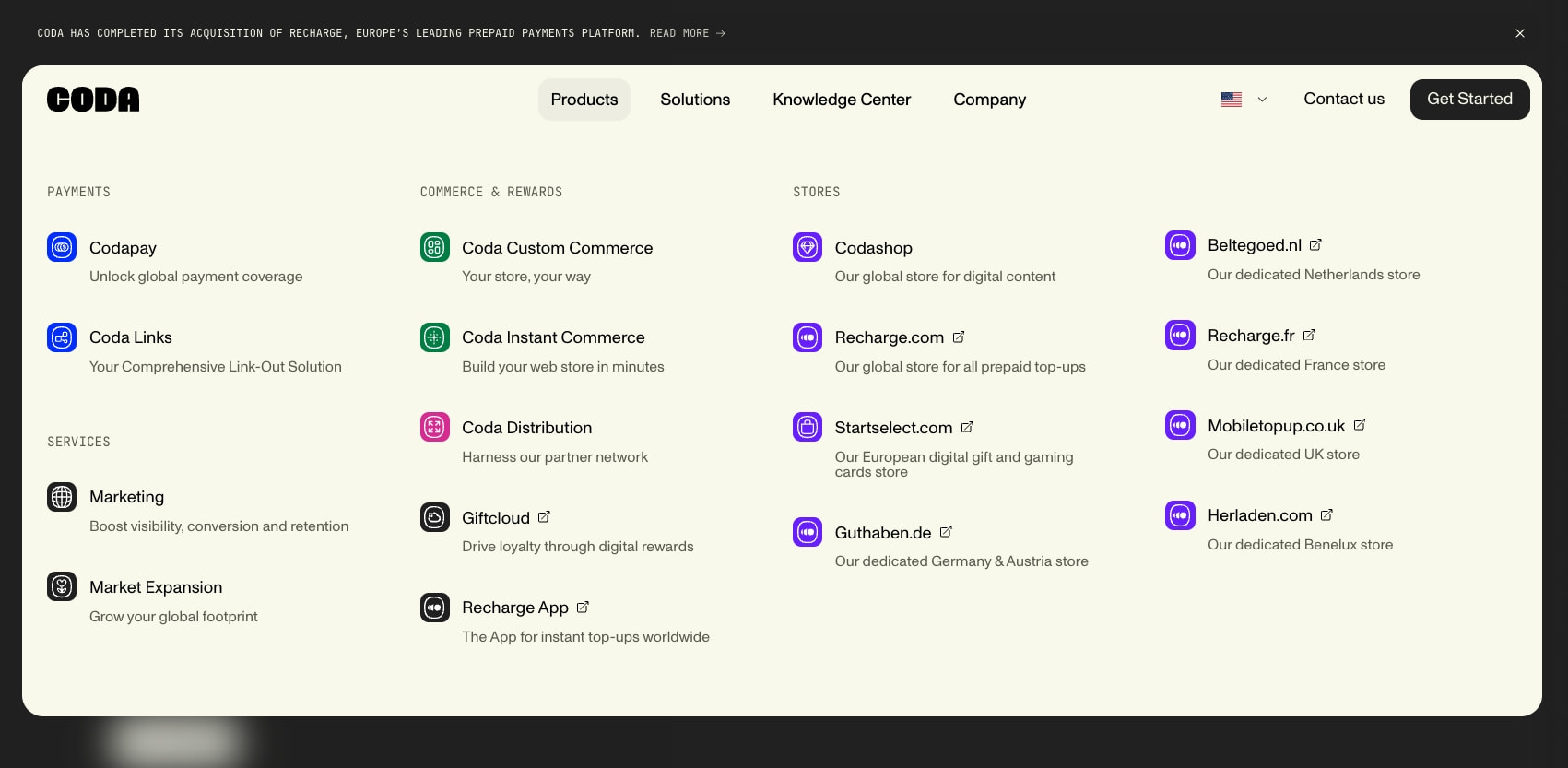
Task: Click external link icon beside Startselect.com
Action: (967, 427)
